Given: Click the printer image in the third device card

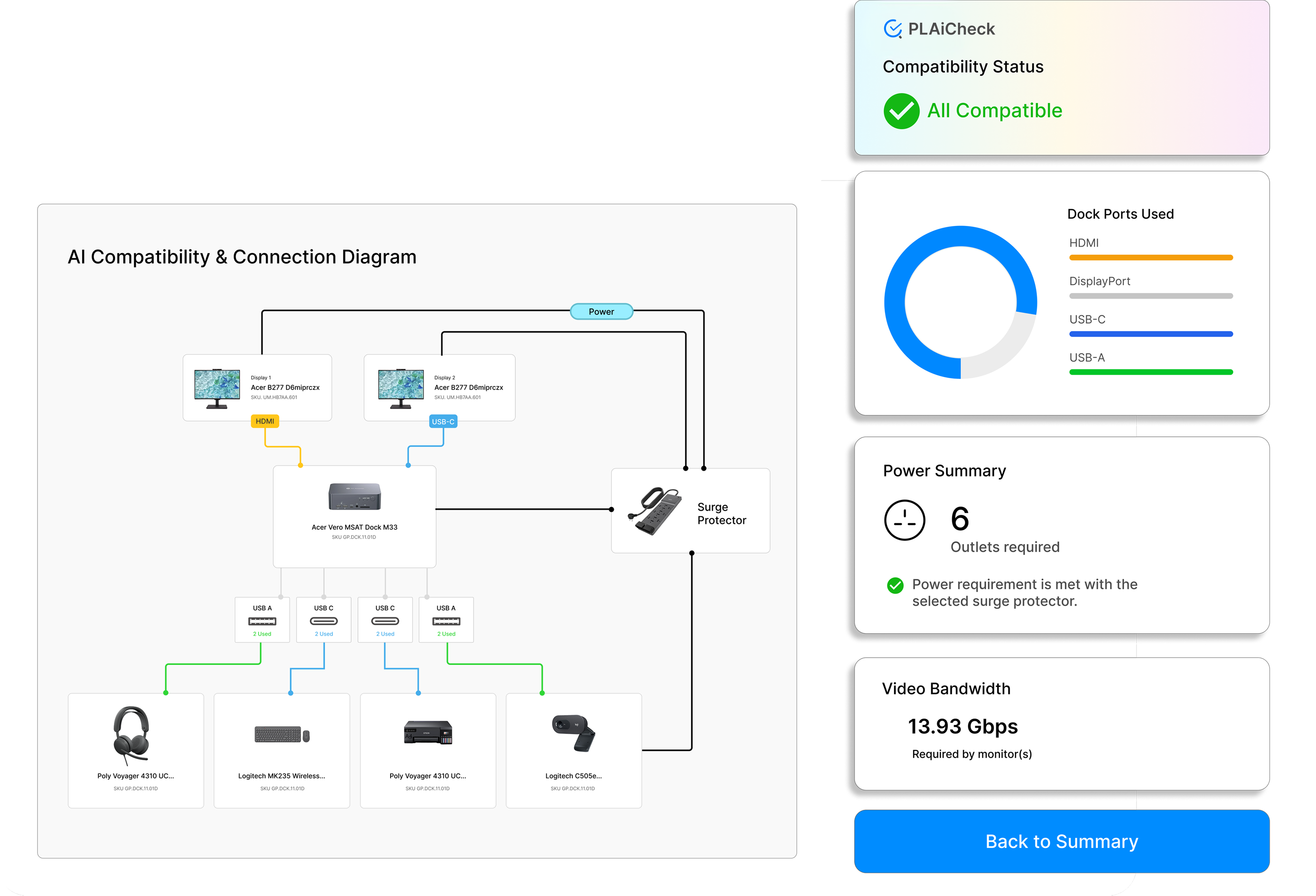Looking at the screenshot, I should 427,732.
